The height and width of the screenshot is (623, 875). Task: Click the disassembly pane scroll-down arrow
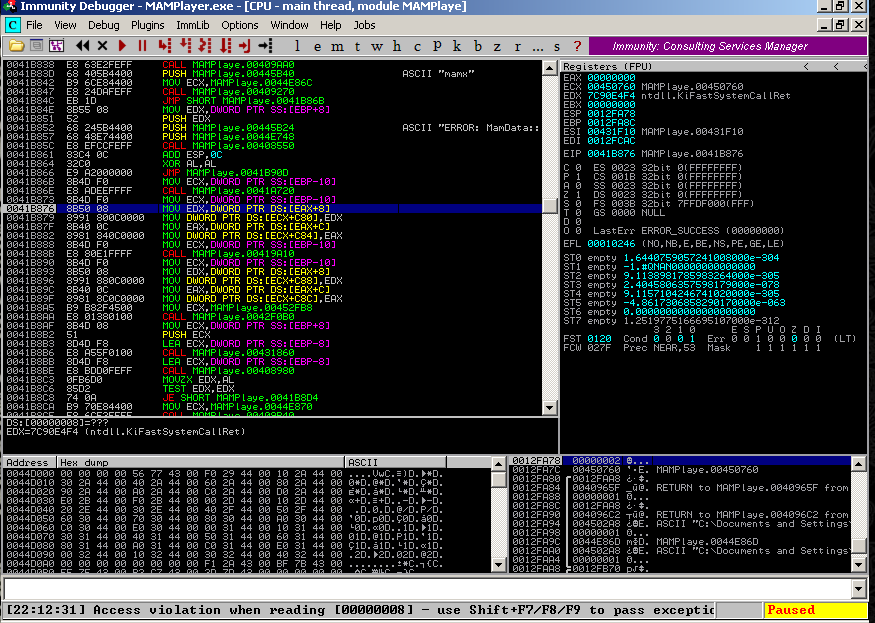[550, 408]
